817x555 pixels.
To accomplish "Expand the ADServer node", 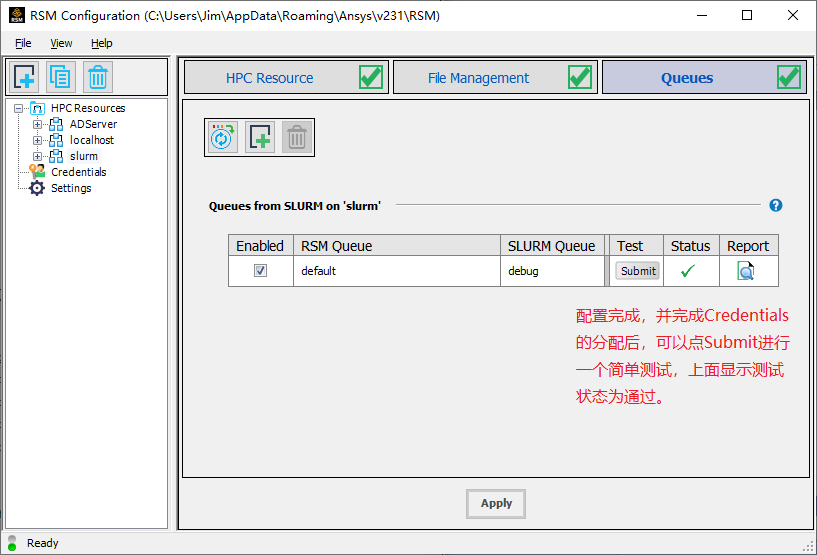I will click(37, 125).
